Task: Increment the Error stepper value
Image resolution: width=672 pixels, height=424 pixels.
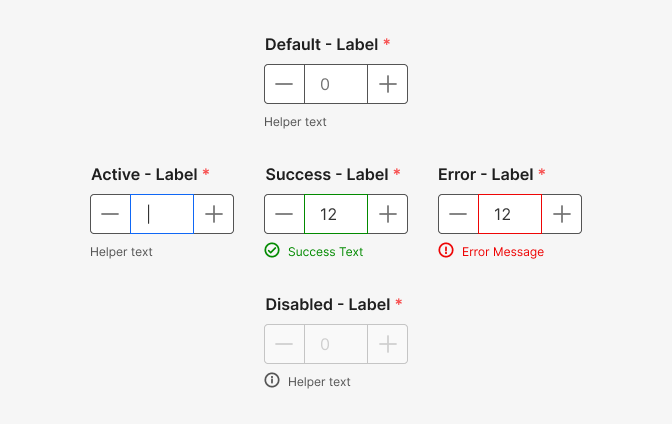Action: 561,214
